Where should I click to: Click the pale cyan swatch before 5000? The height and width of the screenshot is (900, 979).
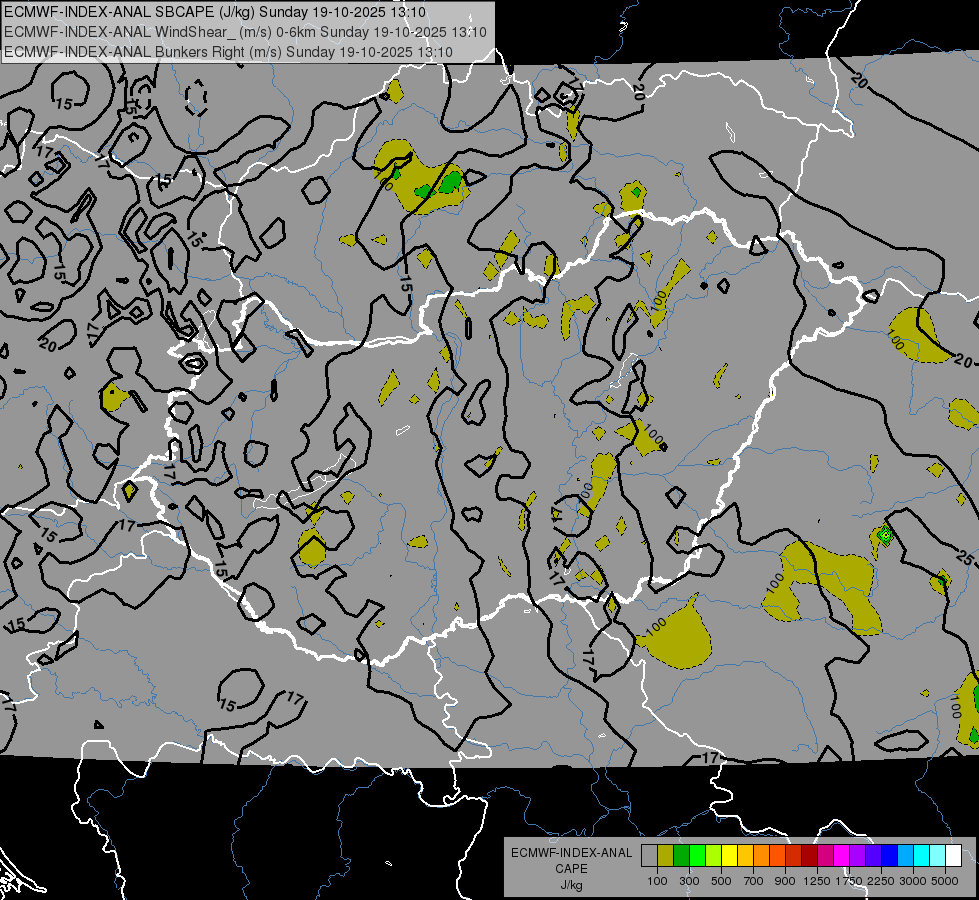click(937, 856)
